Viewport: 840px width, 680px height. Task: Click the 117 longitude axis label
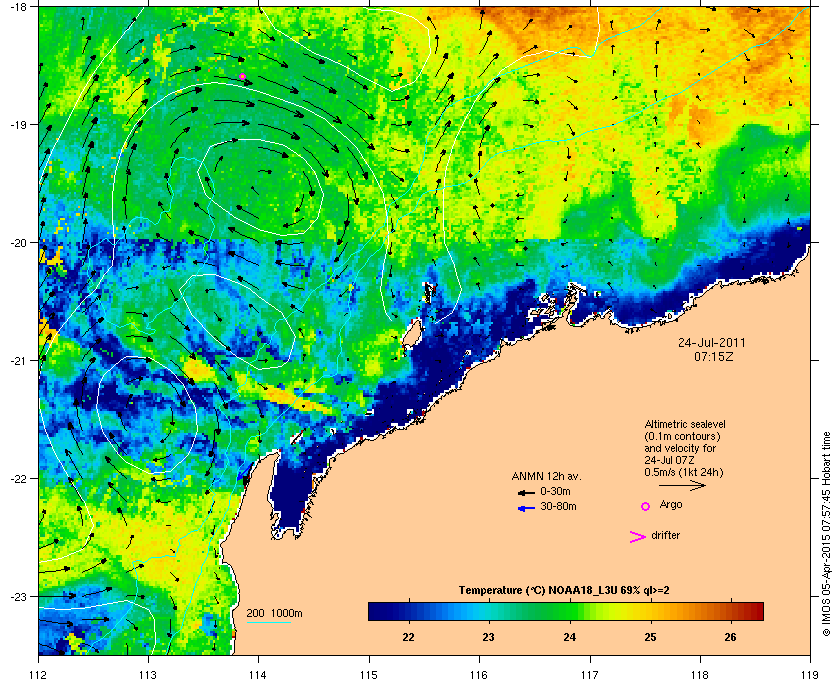click(590, 675)
